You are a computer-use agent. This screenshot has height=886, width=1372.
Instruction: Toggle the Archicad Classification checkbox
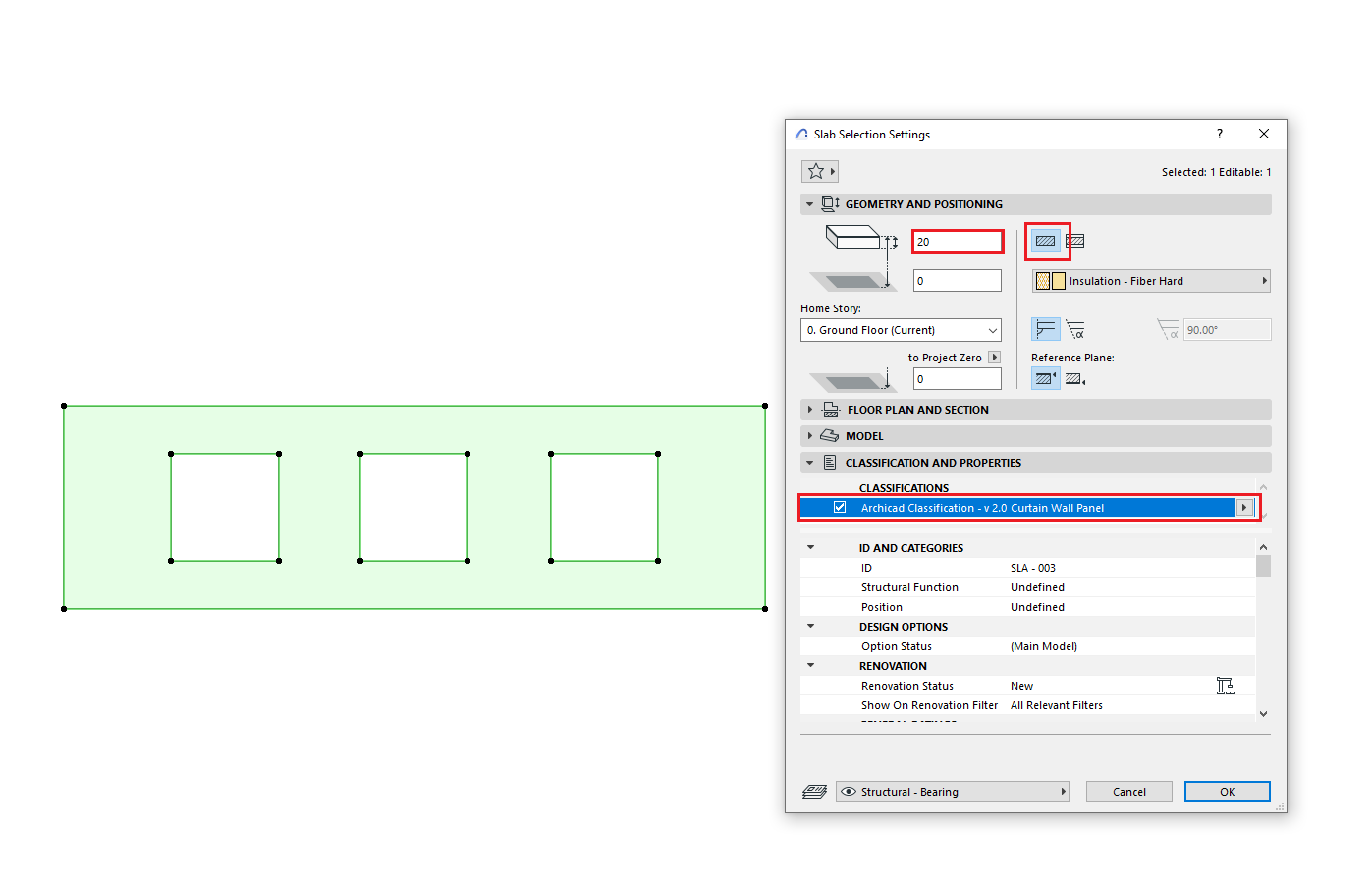(840, 507)
